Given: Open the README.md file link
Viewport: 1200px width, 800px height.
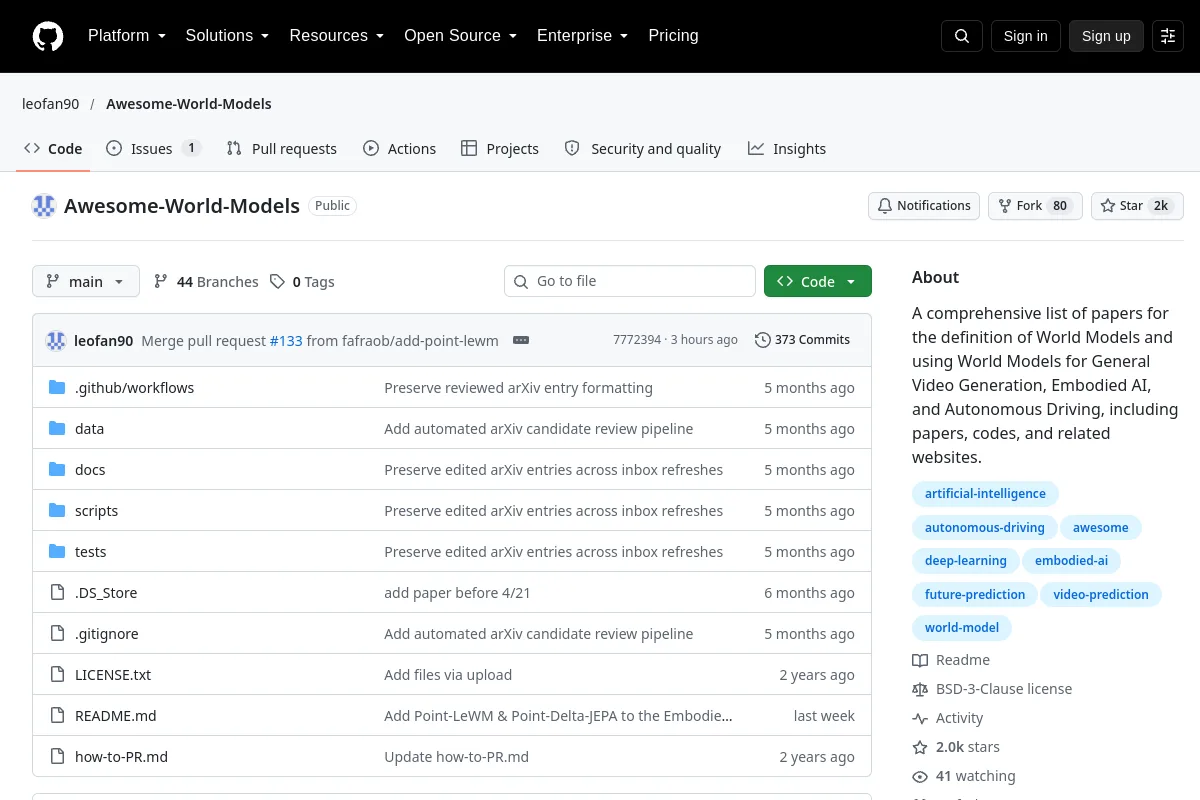Looking at the screenshot, I should click(116, 716).
